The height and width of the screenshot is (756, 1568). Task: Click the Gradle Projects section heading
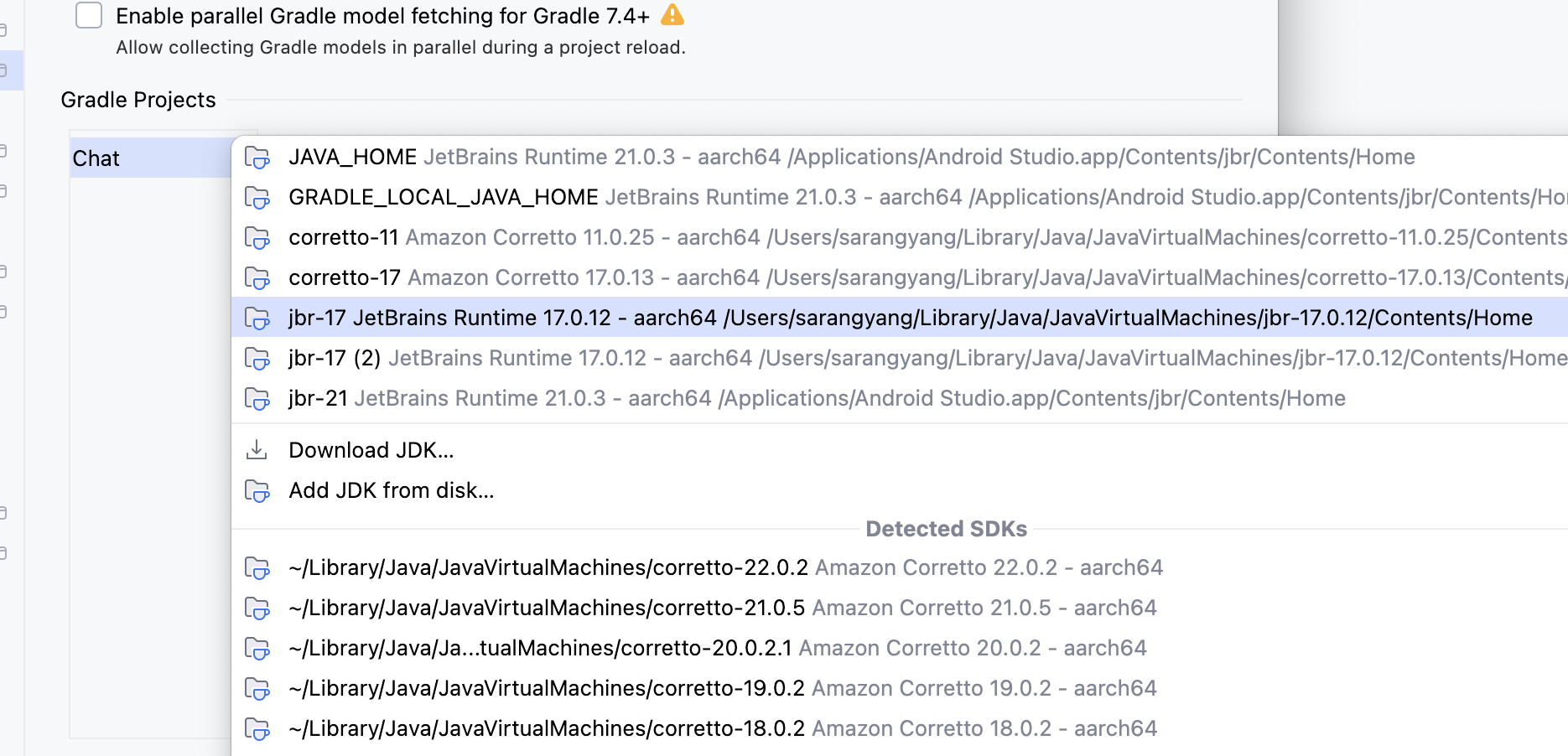click(x=138, y=100)
